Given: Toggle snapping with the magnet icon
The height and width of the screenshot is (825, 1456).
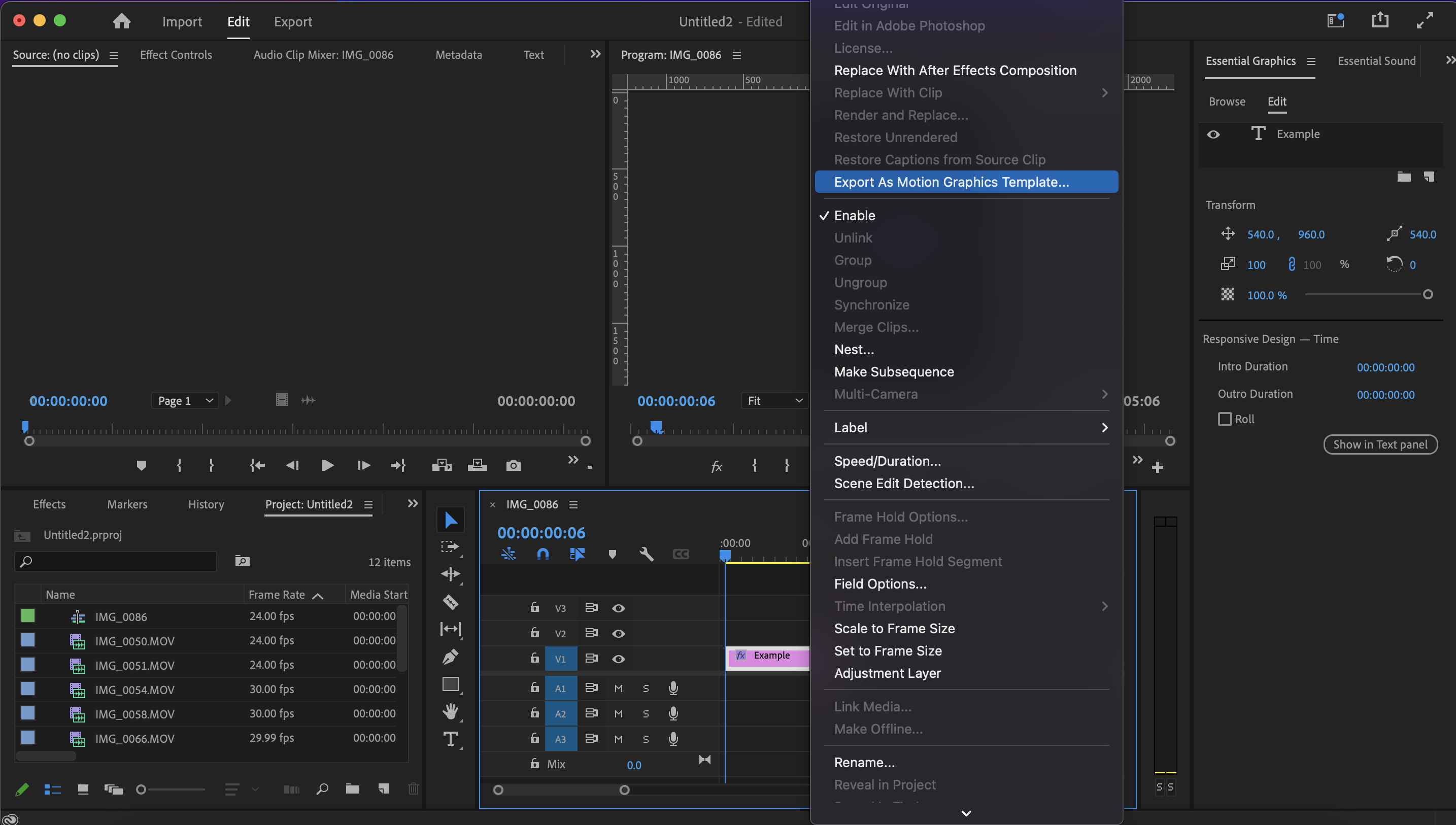Looking at the screenshot, I should 543,554.
